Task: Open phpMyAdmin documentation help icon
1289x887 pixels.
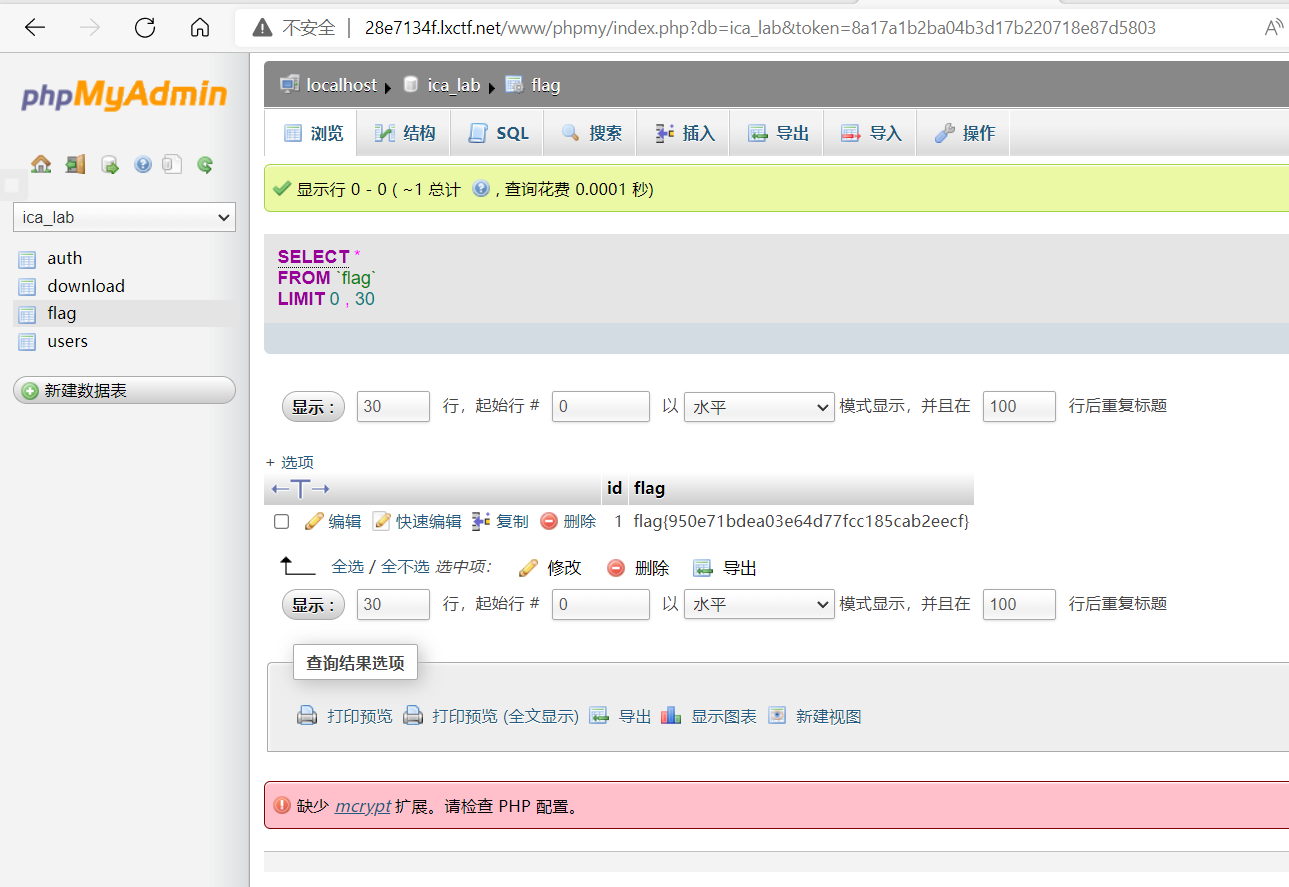Action: pos(143,164)
